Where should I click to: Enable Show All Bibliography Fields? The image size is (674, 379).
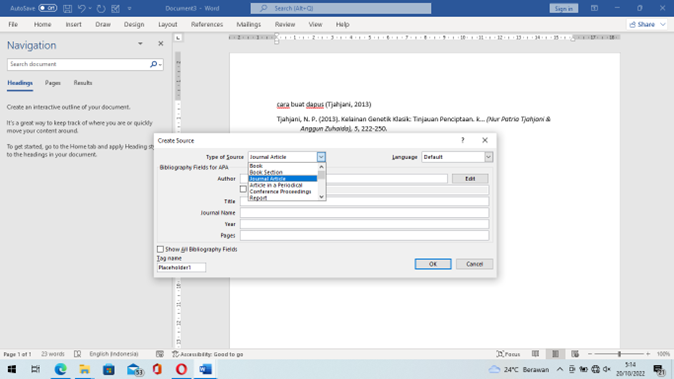(x=160, y=249)
